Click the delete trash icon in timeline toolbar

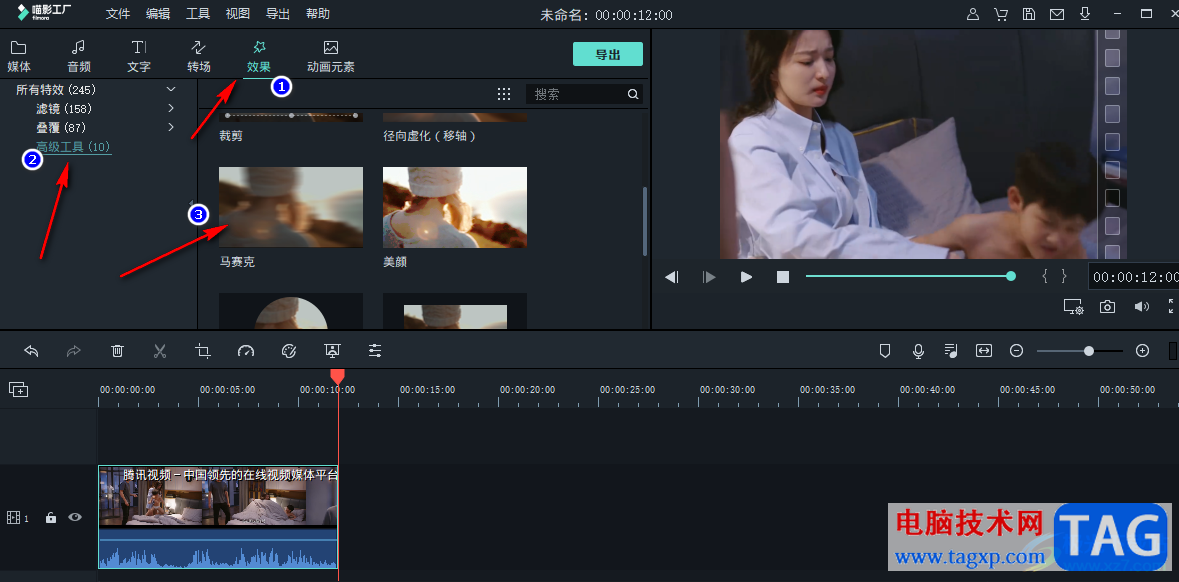click(x=117, y=351)
